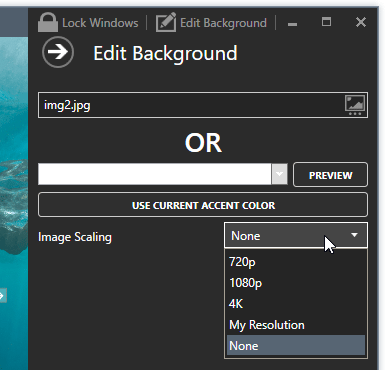Click USE CURRENT ACCENT COLOR button
Screen dimensions: 385x370
[x=203, y=205]
